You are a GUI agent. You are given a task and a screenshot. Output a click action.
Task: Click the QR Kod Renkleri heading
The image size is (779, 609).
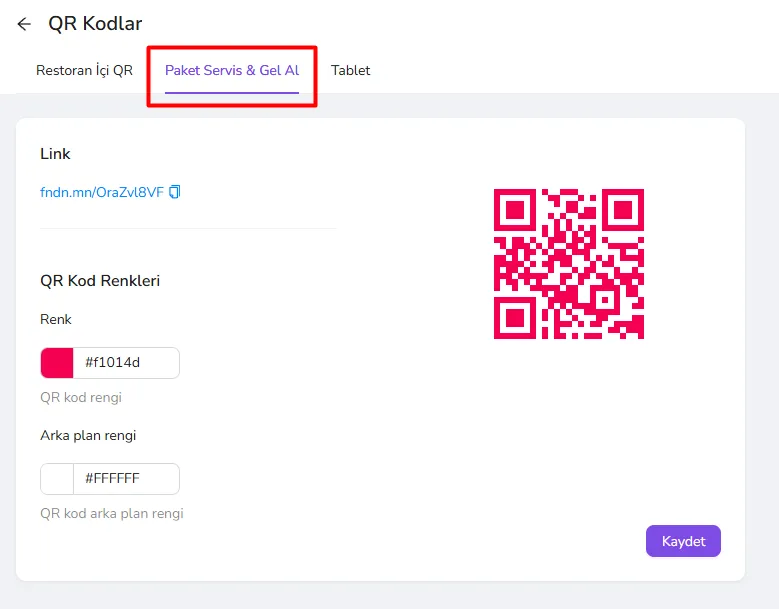coord(100,281)
